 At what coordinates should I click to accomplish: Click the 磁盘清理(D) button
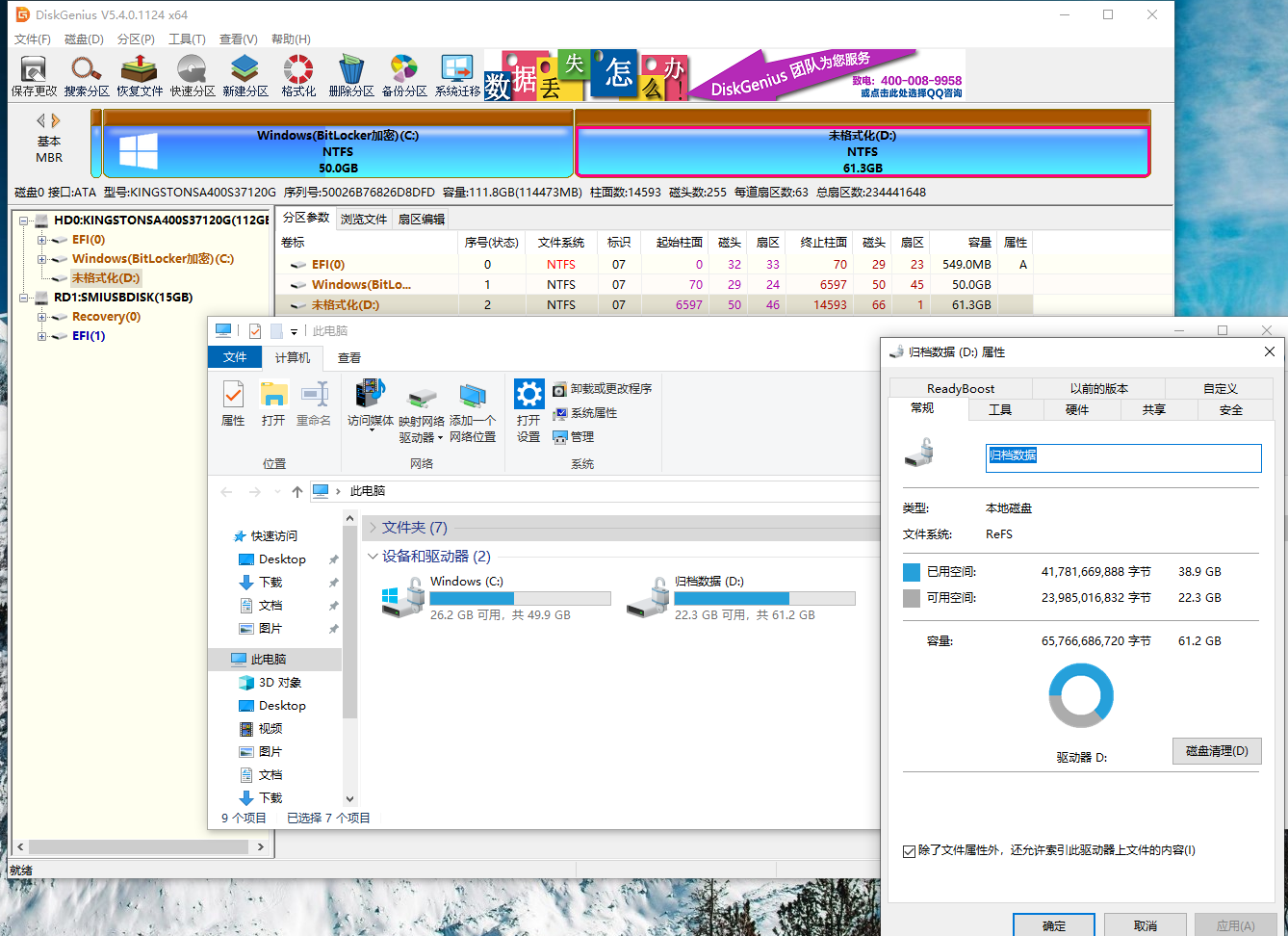point(1217,751)
